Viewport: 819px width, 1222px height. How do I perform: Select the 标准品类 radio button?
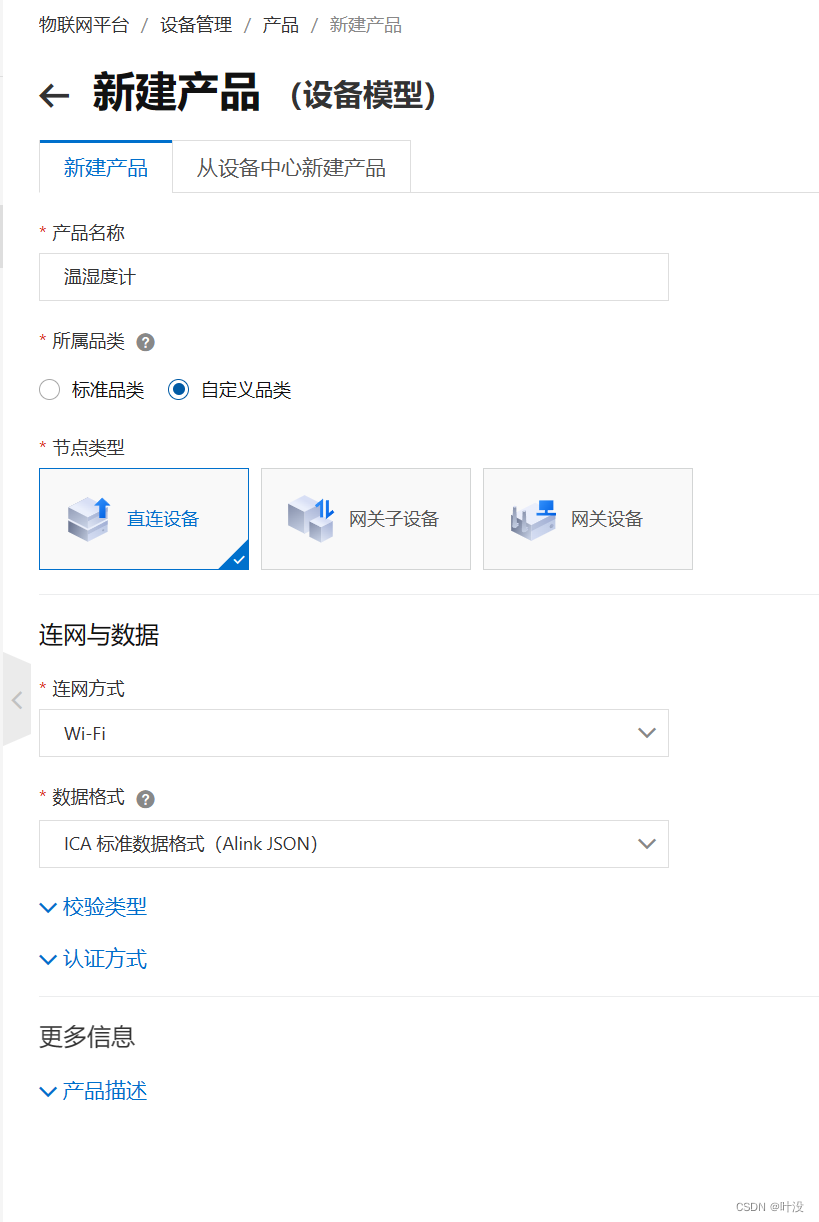49,390
